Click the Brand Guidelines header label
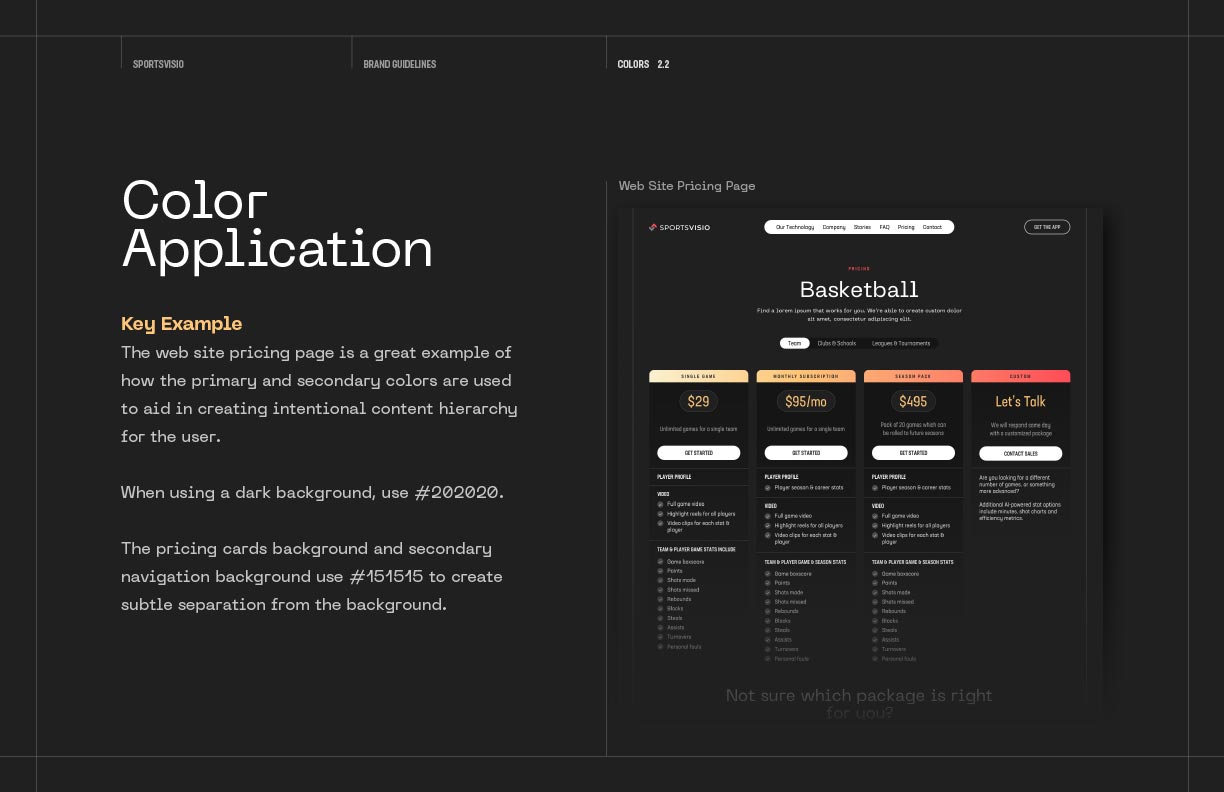Screen dimensions: 1224x792 click(x=400, y=64)
